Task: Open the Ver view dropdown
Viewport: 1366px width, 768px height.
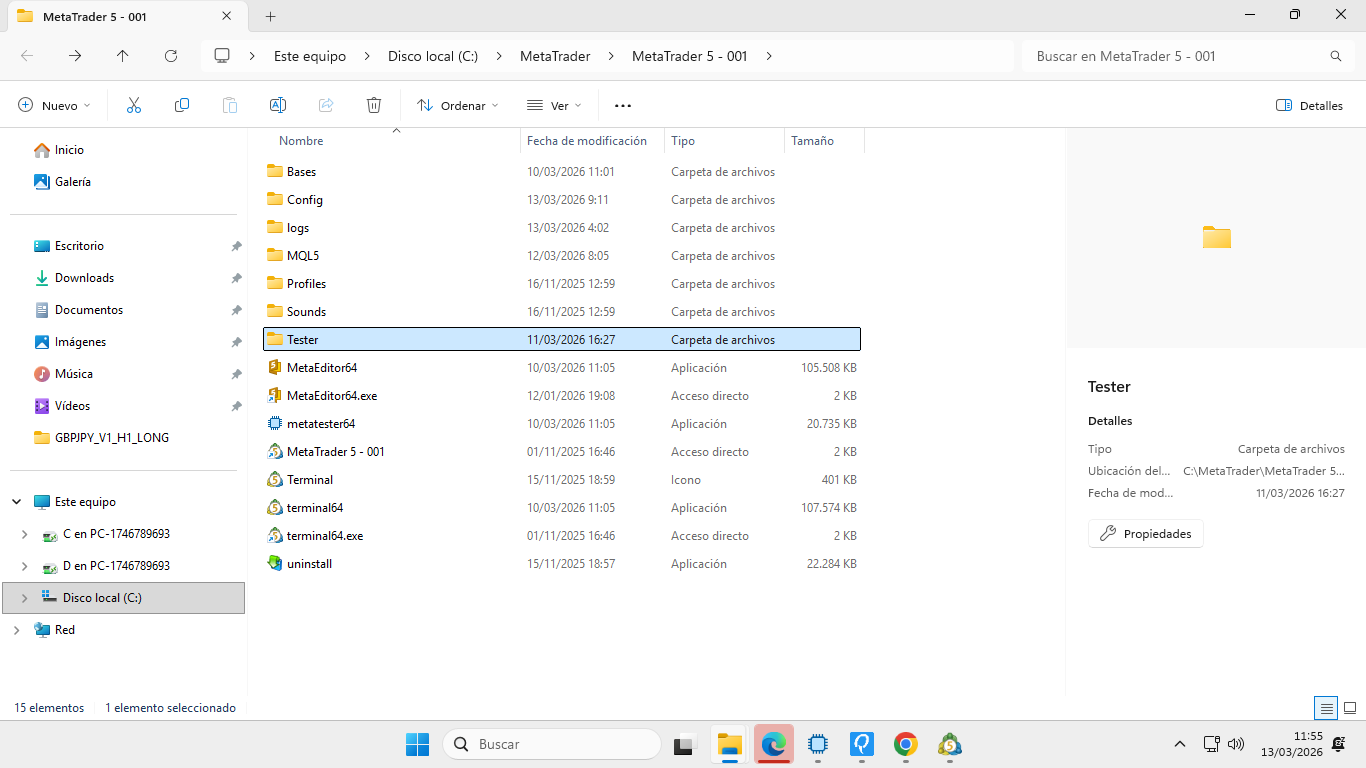Action: click(553, 105)
